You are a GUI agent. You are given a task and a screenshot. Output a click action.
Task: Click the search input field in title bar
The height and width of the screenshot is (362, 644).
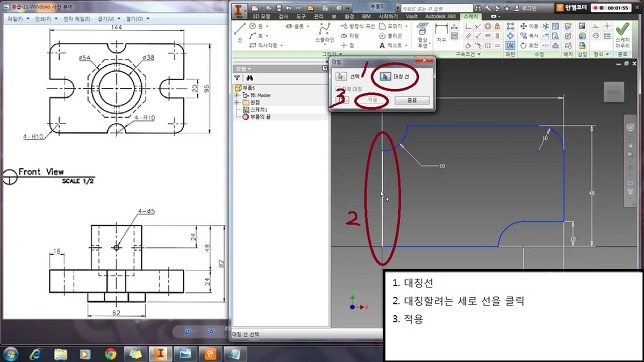click(437, 8)
